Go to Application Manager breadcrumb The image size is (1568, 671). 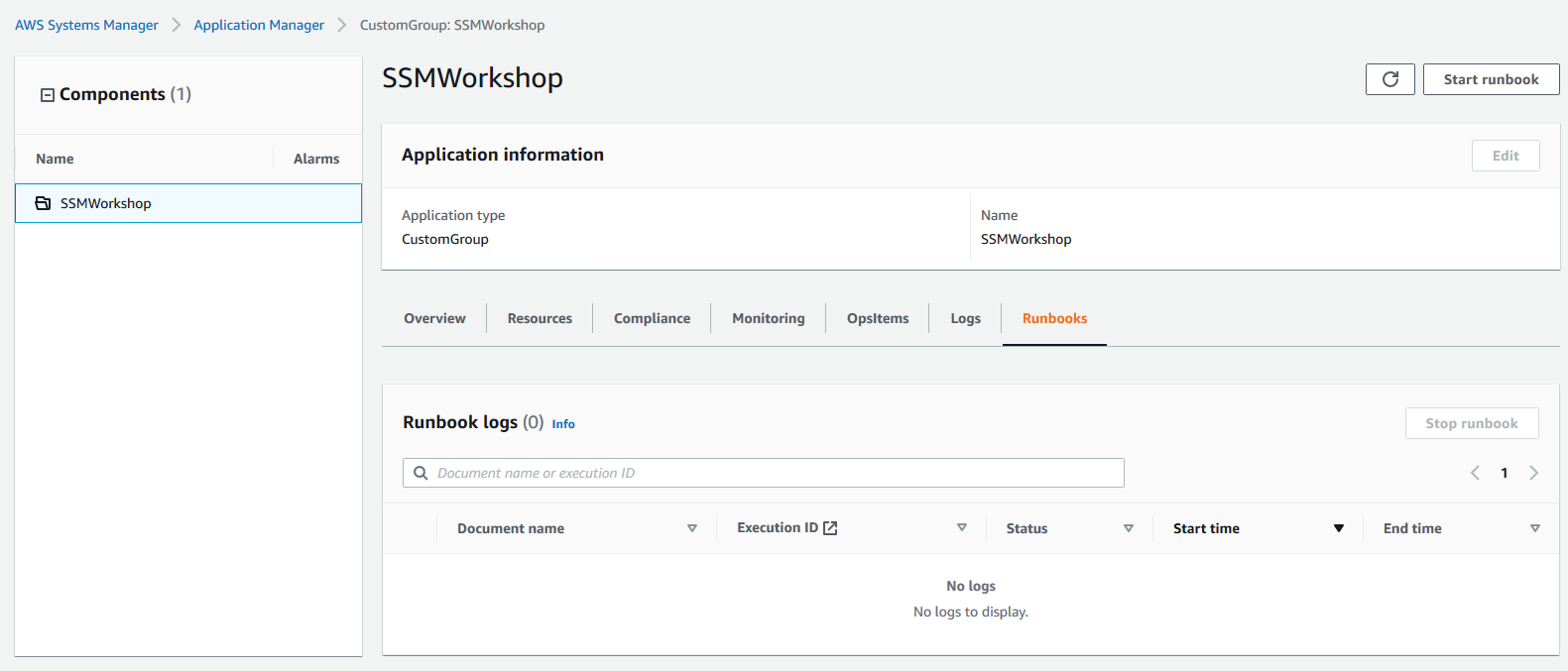[x=259, y=25]
